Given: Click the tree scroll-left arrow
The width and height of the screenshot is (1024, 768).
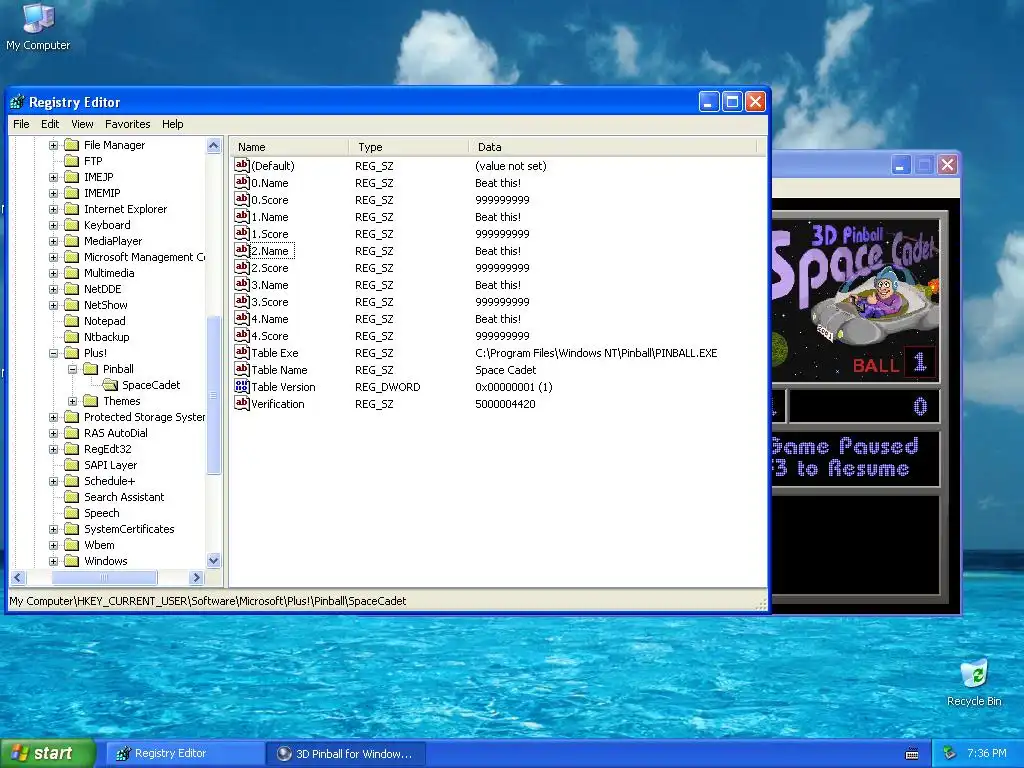Looking at the screenshot, I should [18, 577].
